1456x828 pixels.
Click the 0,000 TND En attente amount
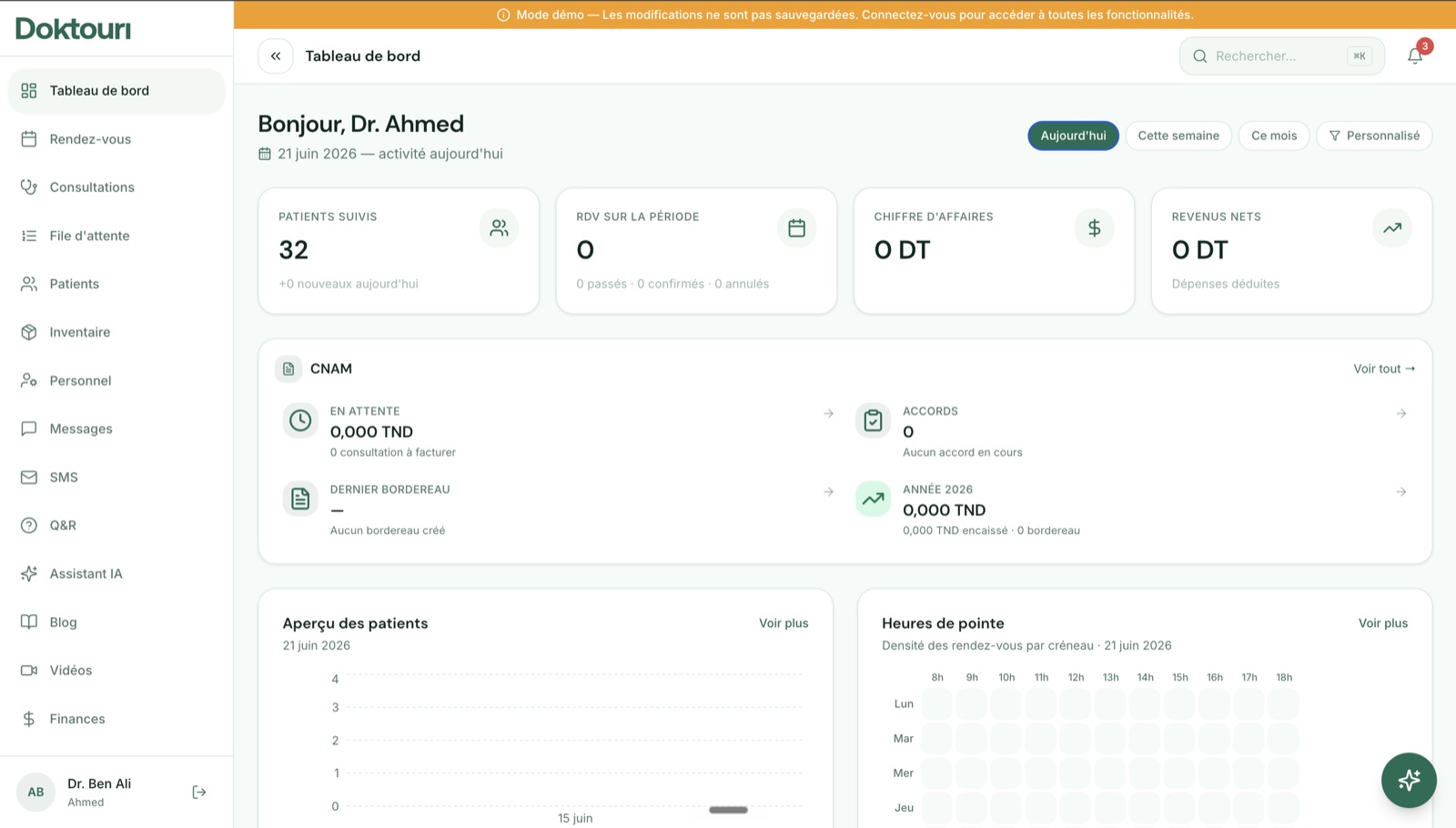371,432
